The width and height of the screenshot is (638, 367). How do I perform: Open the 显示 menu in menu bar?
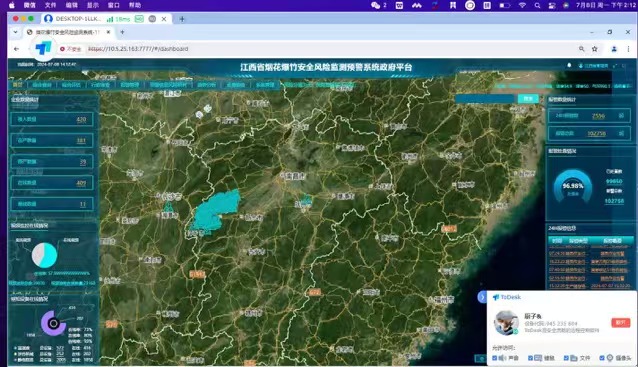point(93,5)
